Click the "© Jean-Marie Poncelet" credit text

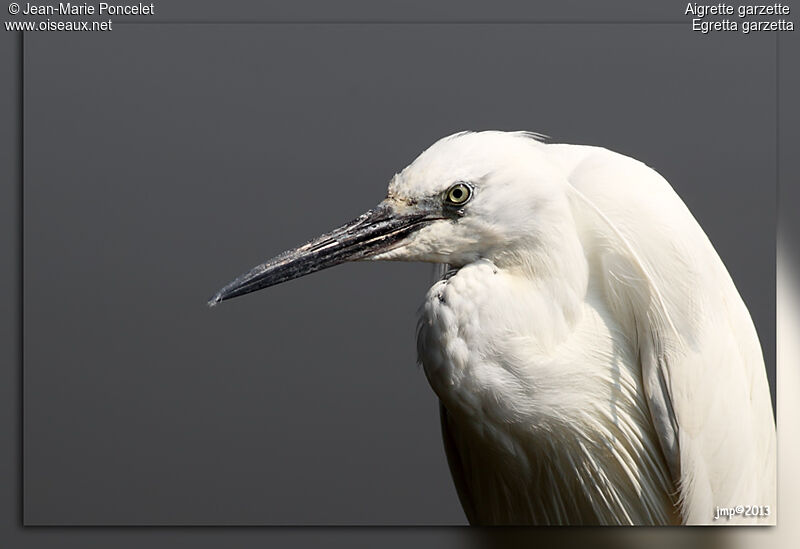point(81,9)
